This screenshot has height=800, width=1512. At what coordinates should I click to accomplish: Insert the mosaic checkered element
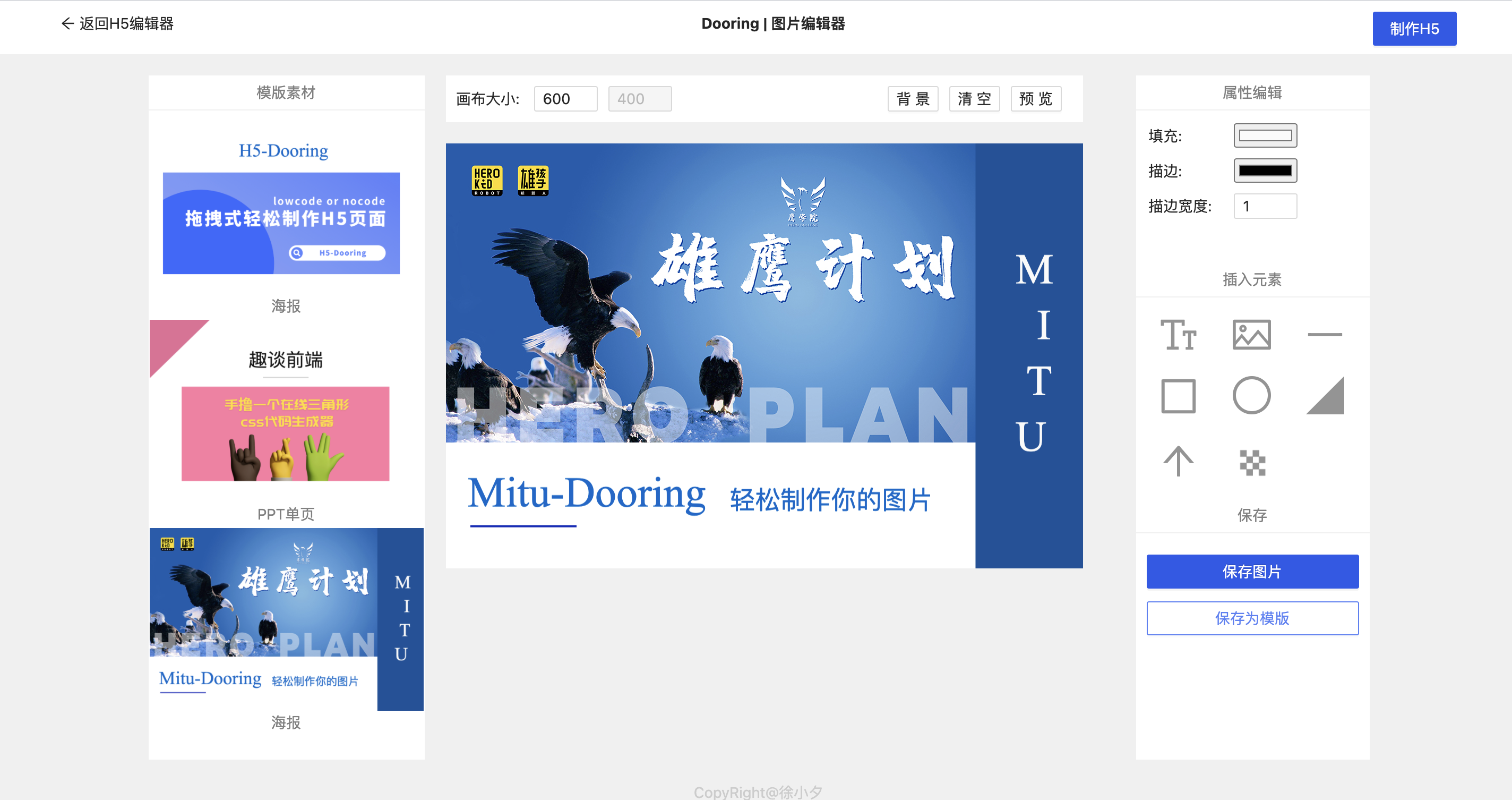point(1251,463)
